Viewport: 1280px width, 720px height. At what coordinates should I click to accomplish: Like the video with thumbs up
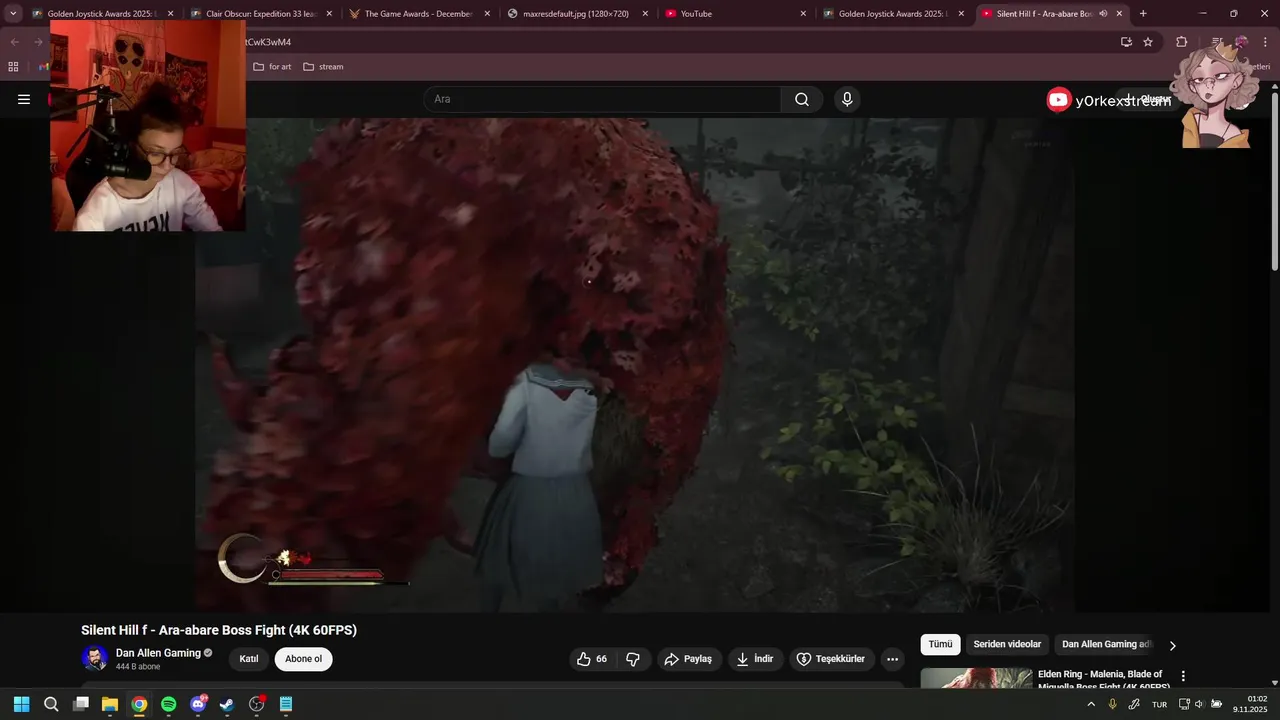592,659
